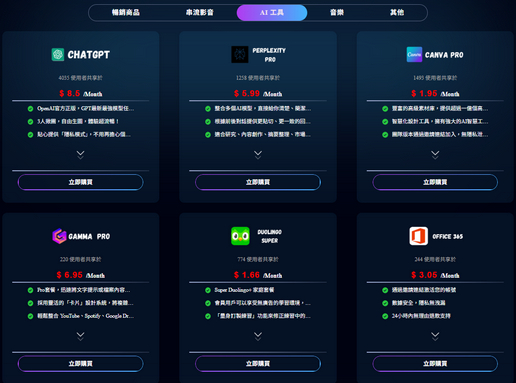This screenshot has height=383, width=516.
Task: Expand the Duolingo Super details chevron
Action: tap(258, 336)
